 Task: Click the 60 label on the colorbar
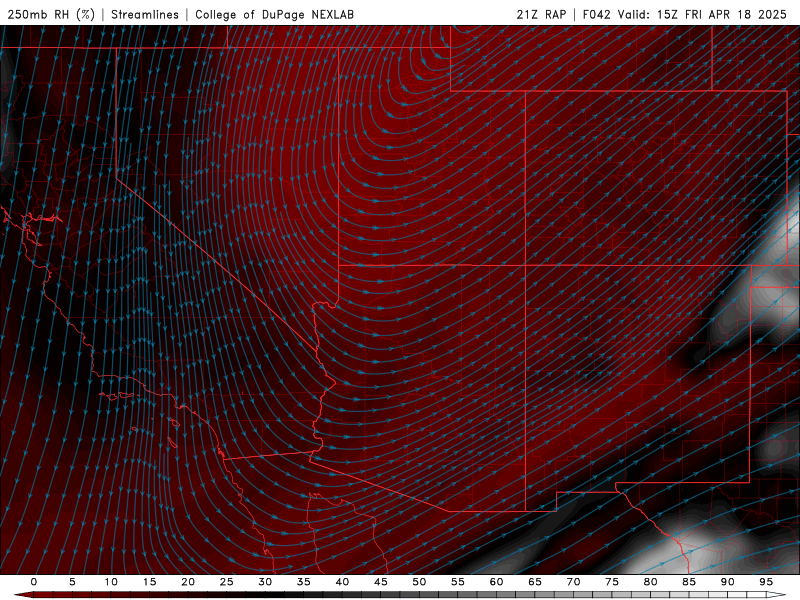496,582
